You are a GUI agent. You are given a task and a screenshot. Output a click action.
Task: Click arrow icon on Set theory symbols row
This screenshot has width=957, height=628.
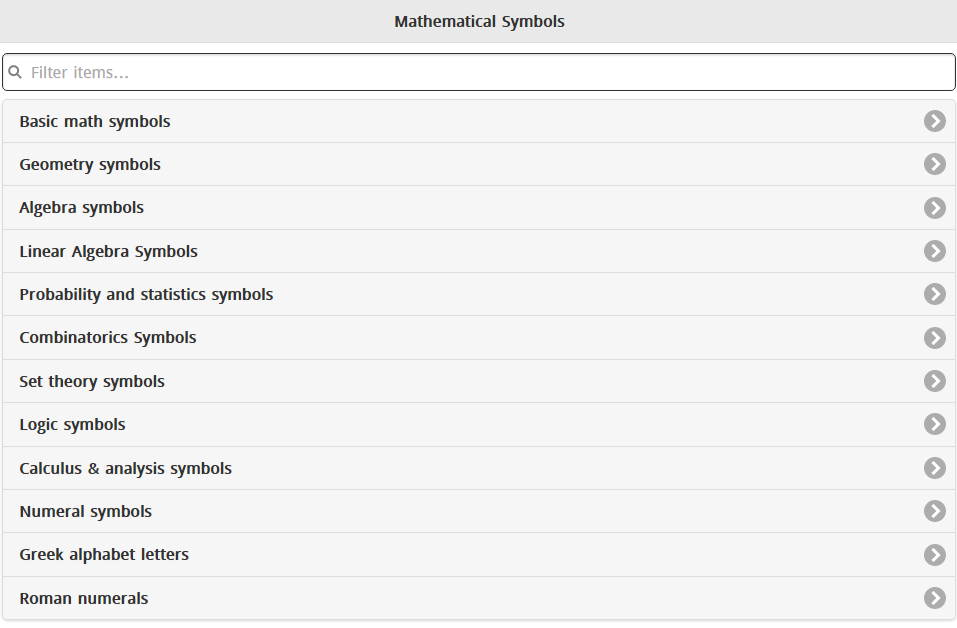[x=934, y=381]
